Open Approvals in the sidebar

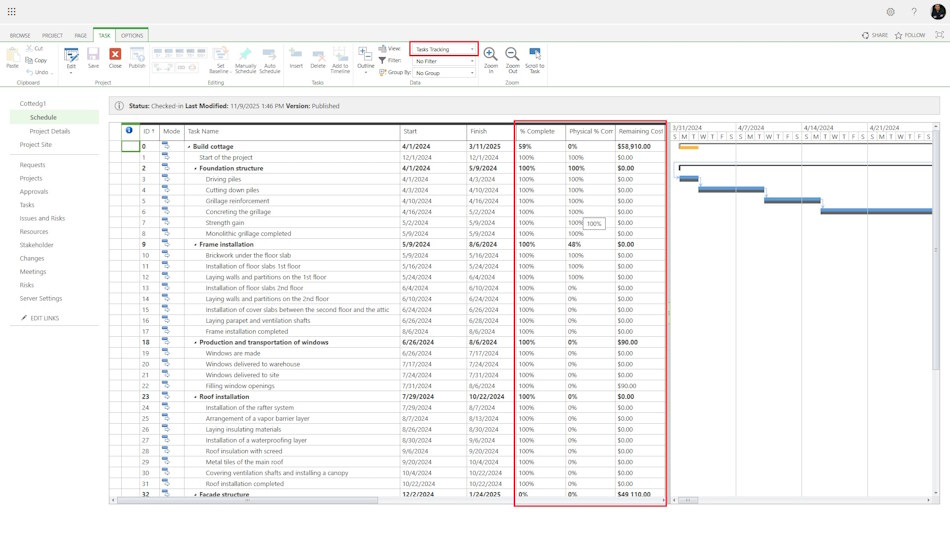click(34, 192)
